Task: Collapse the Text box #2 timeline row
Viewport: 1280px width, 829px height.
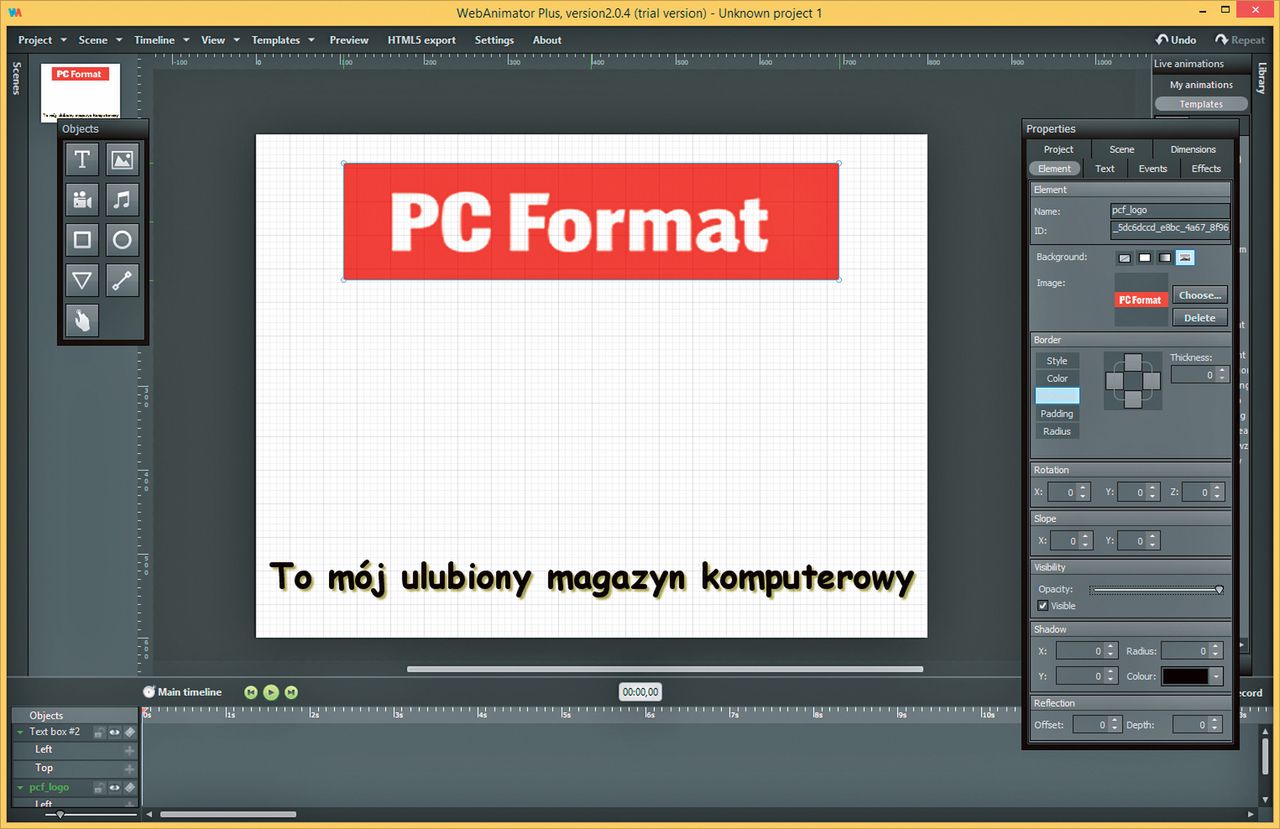Action: (21, 732)
